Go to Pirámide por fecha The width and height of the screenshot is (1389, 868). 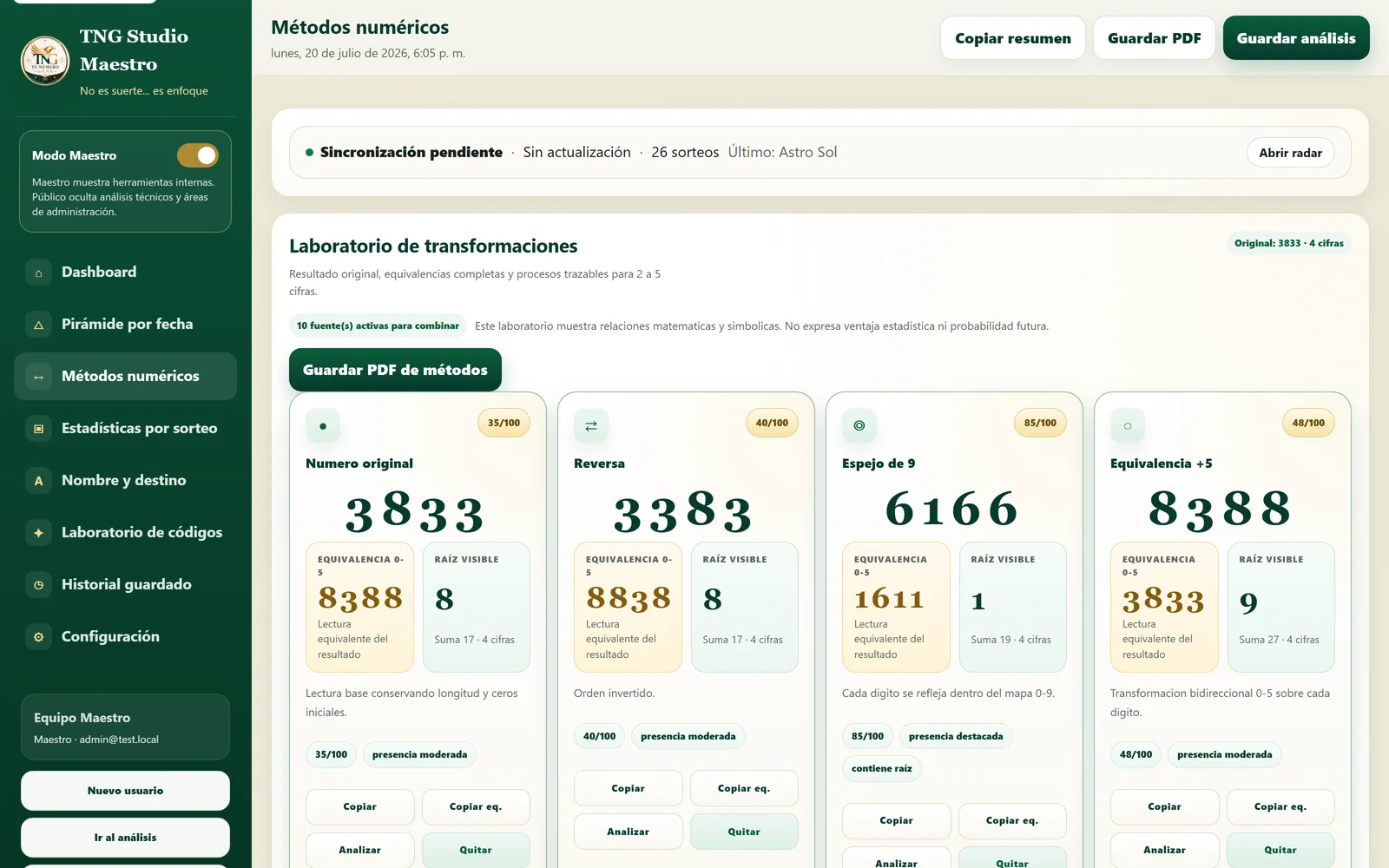(125, 325)
